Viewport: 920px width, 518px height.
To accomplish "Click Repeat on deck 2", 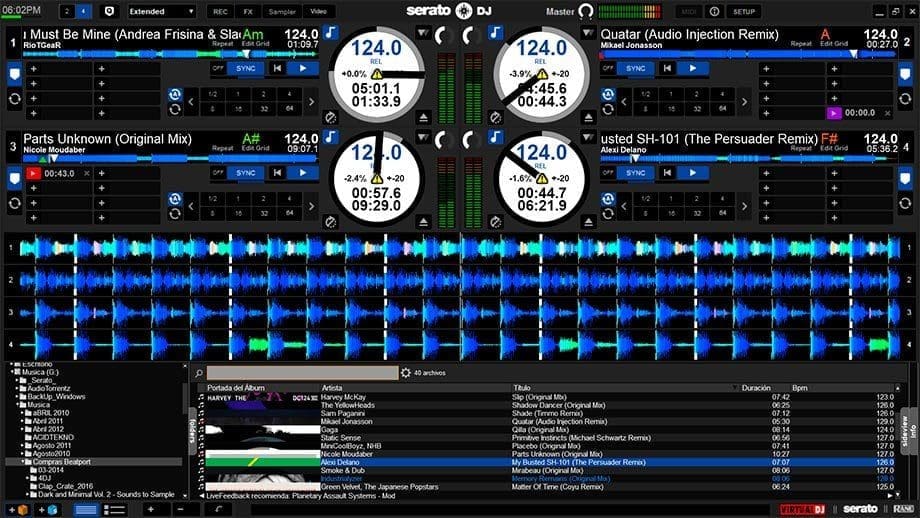I will coord(801,43).
